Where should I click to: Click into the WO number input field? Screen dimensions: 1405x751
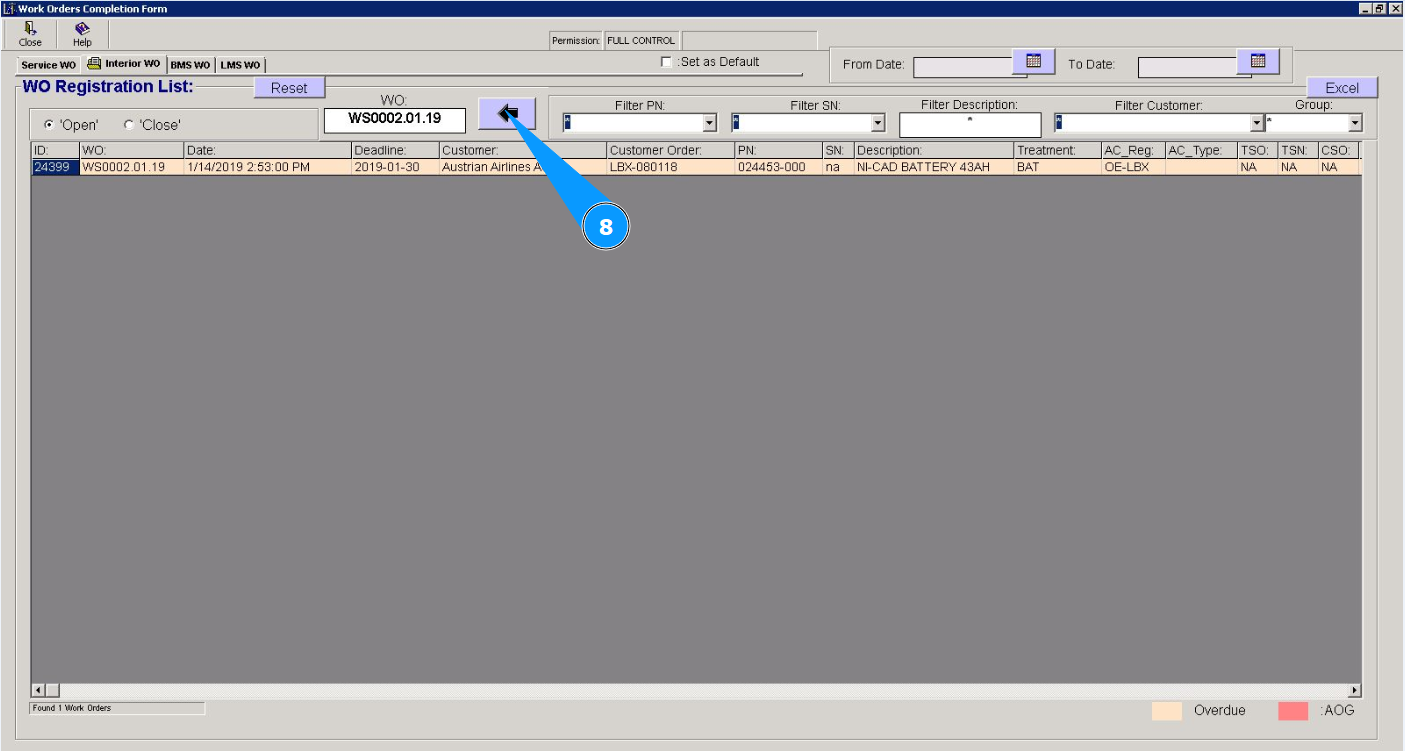coord(394,120)
